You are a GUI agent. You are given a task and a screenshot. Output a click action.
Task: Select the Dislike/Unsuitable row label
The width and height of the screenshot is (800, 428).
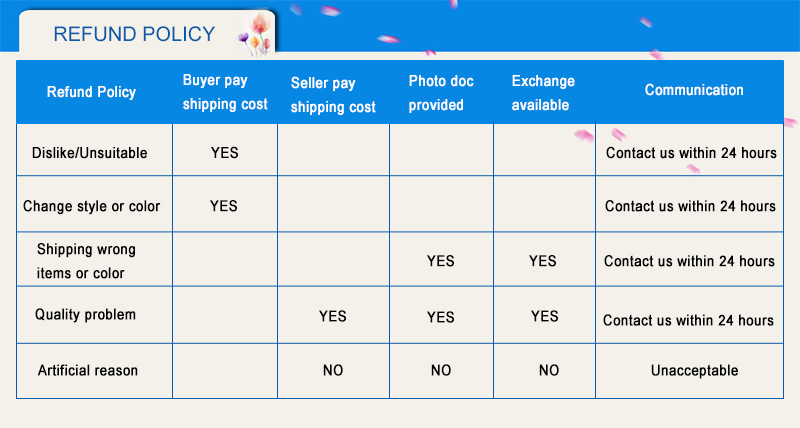pos(89,153)
